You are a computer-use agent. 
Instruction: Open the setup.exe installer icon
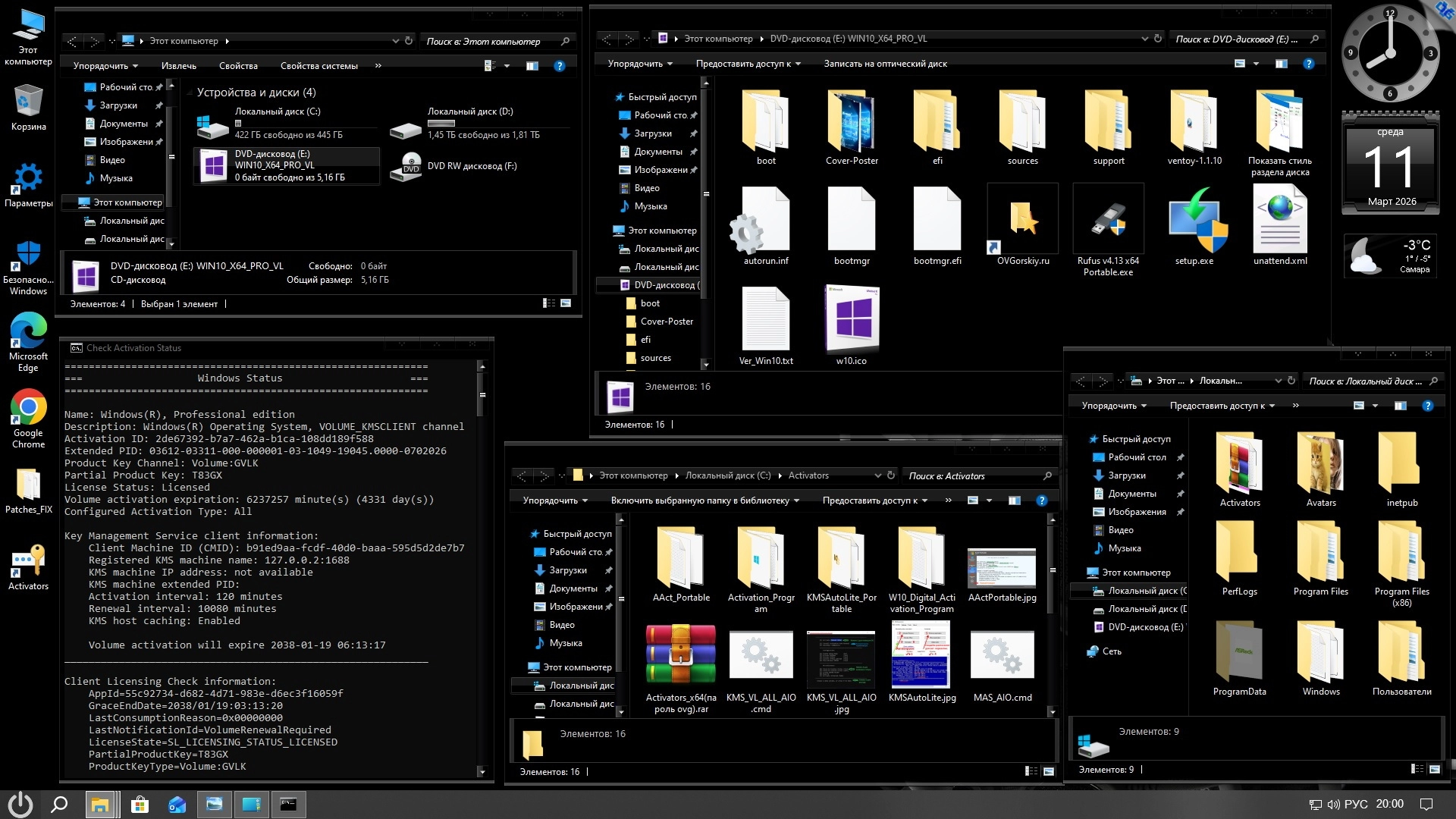tap(1194, 221)
